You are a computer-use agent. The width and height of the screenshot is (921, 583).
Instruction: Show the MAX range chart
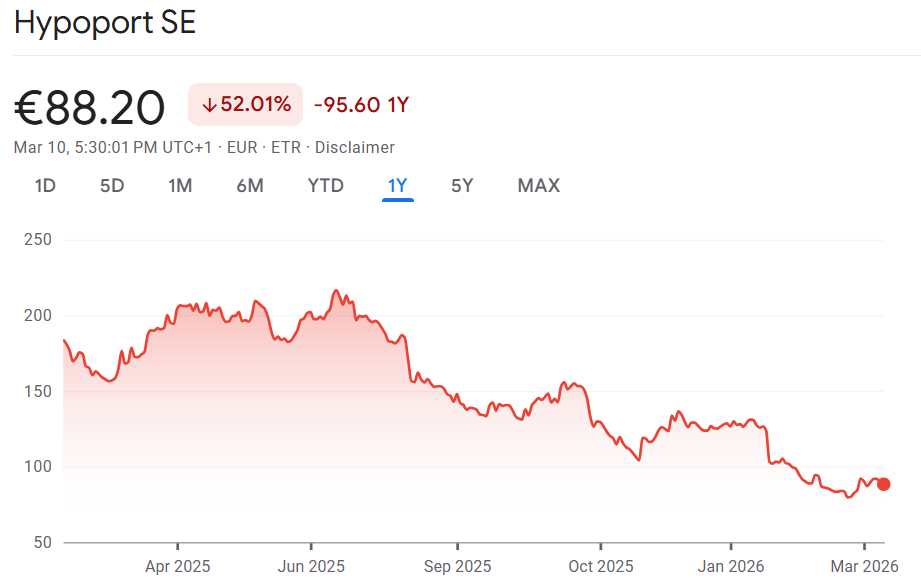tap(539, 185)
